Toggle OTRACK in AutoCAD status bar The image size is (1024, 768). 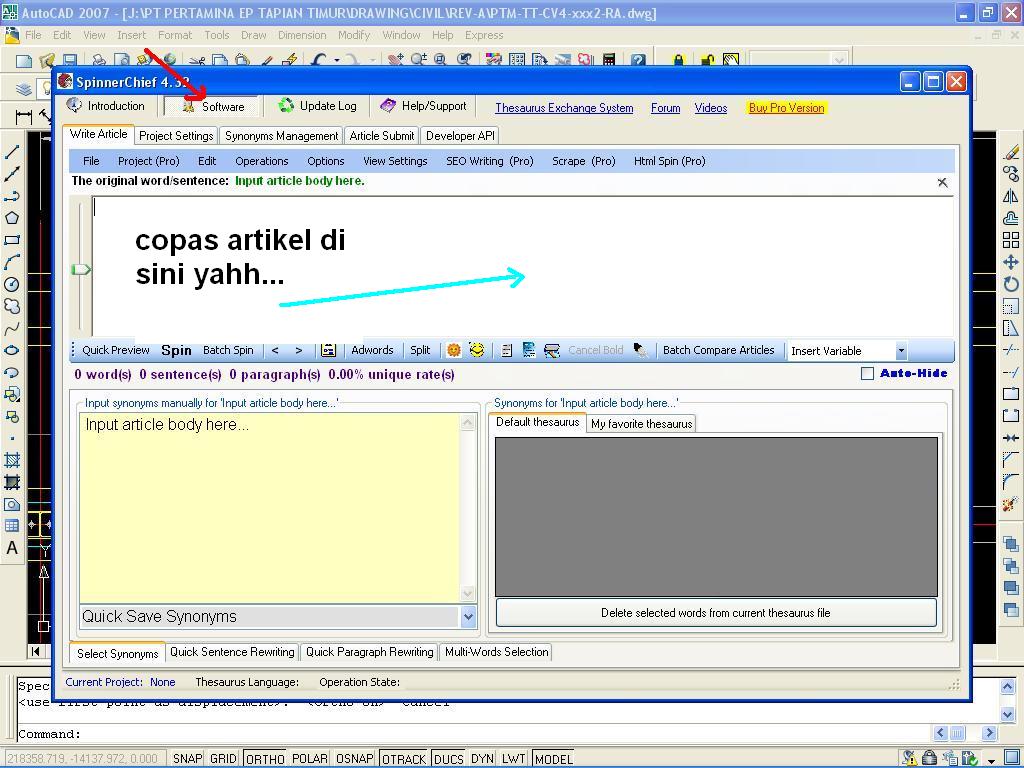(x=403, y=758)
